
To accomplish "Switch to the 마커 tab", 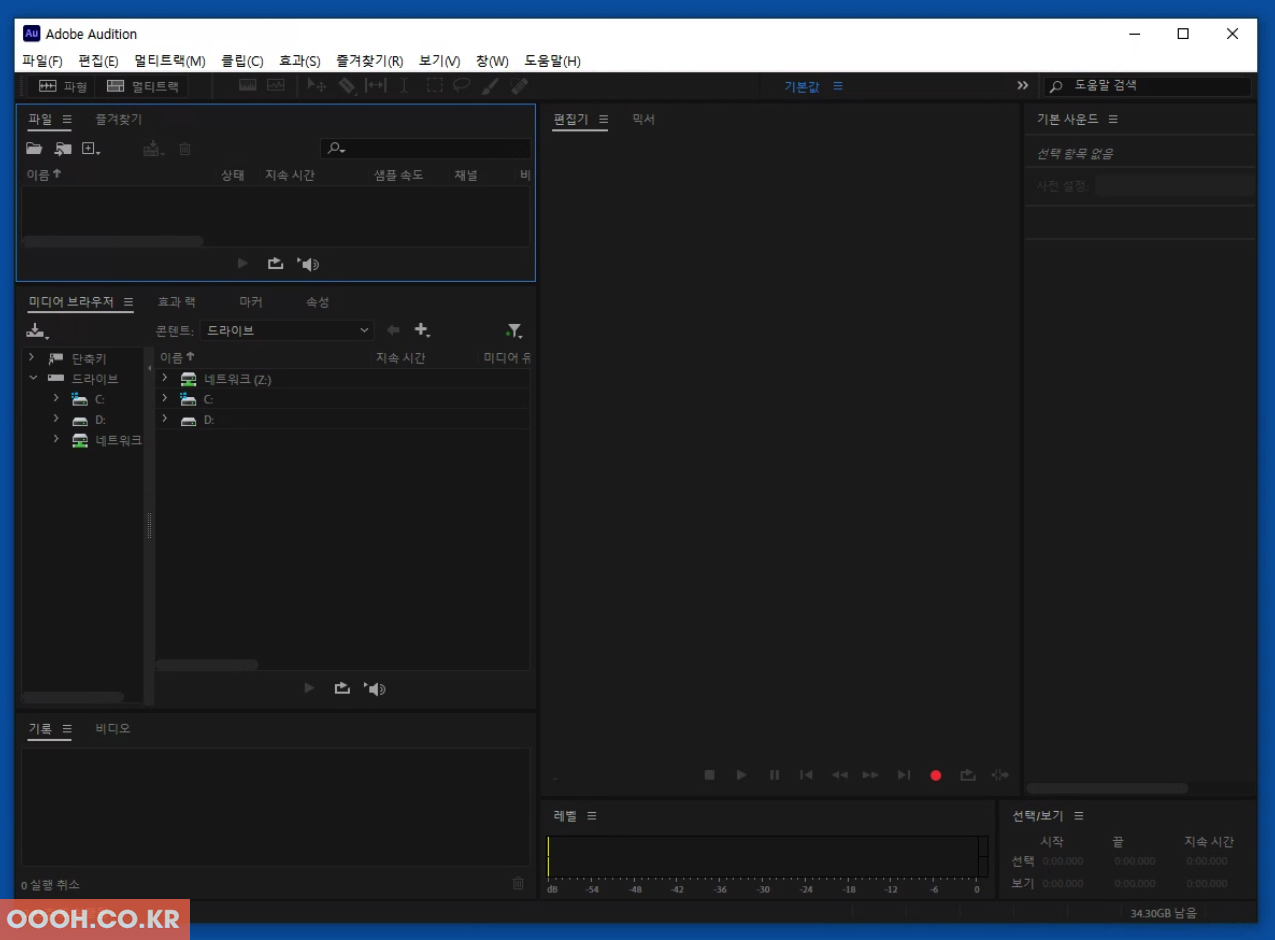I will point(251,302).
